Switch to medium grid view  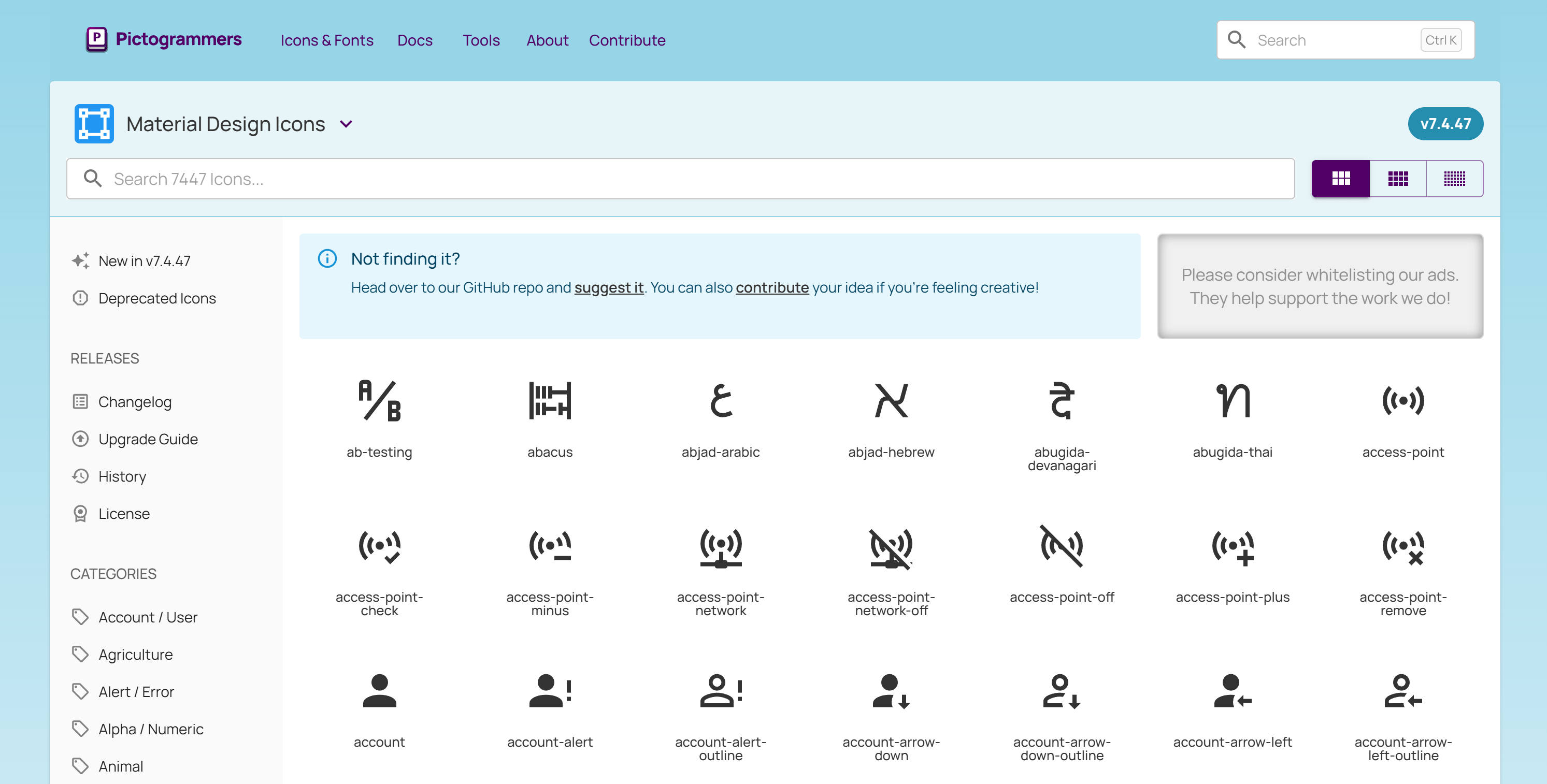pyautogui.click(x=1397, y=178)
